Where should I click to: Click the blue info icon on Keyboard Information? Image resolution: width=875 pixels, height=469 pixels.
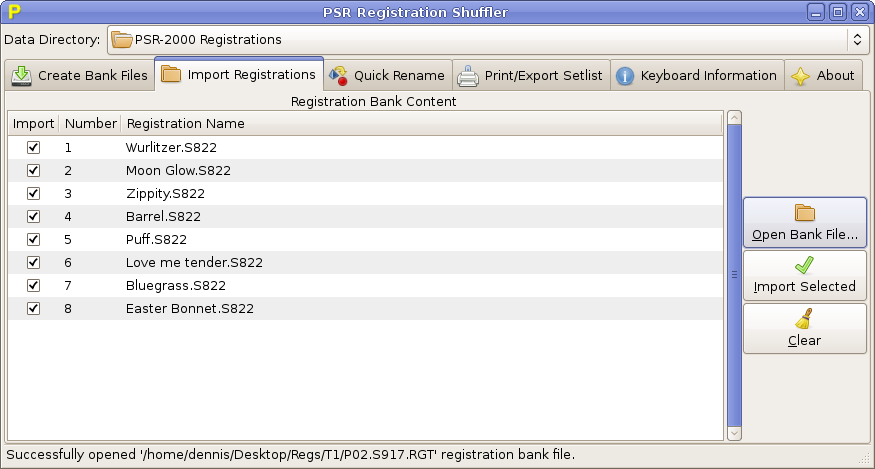[624, 75]
